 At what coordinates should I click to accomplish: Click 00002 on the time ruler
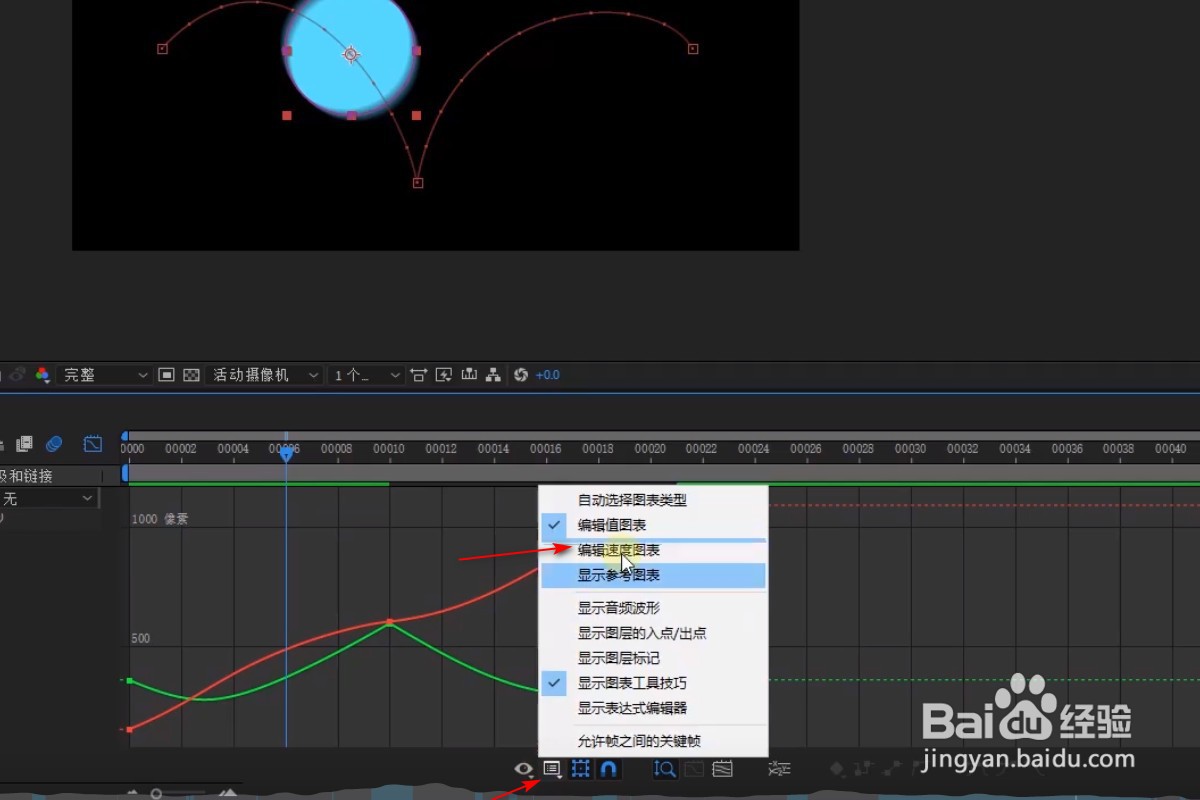coord(181,449)
